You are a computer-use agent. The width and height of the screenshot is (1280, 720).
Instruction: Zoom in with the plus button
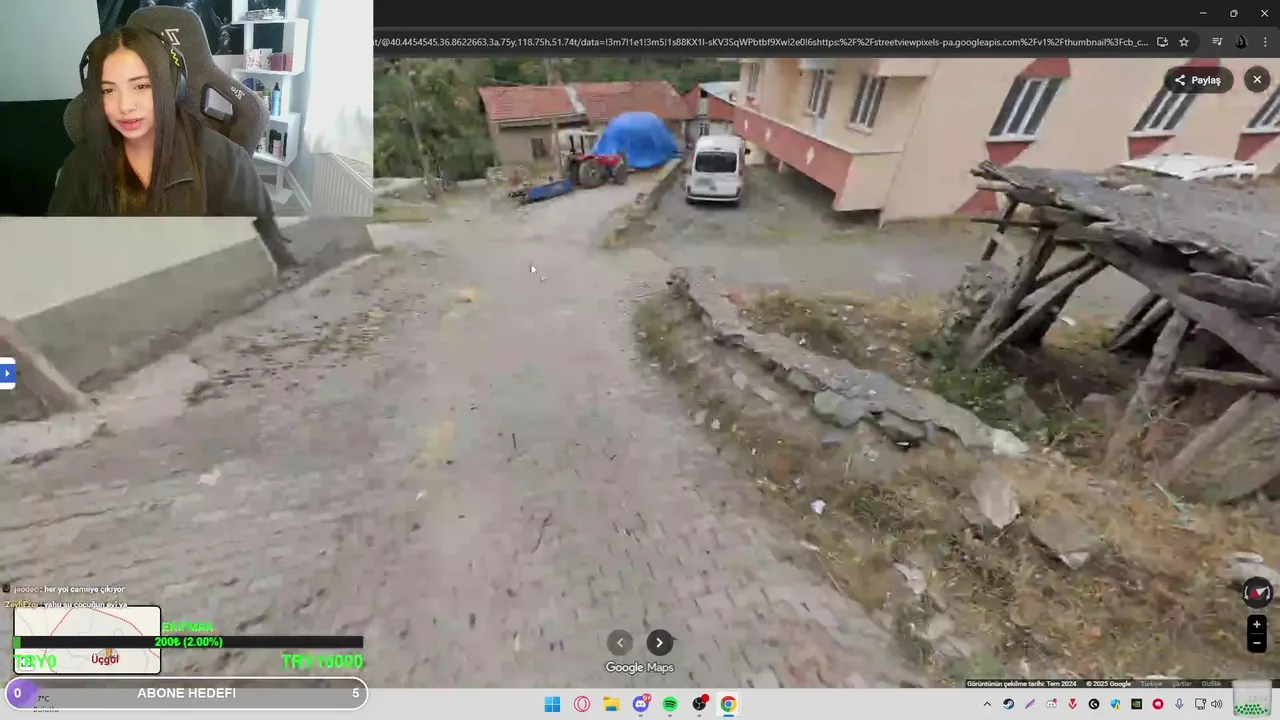pos(1257,625)
